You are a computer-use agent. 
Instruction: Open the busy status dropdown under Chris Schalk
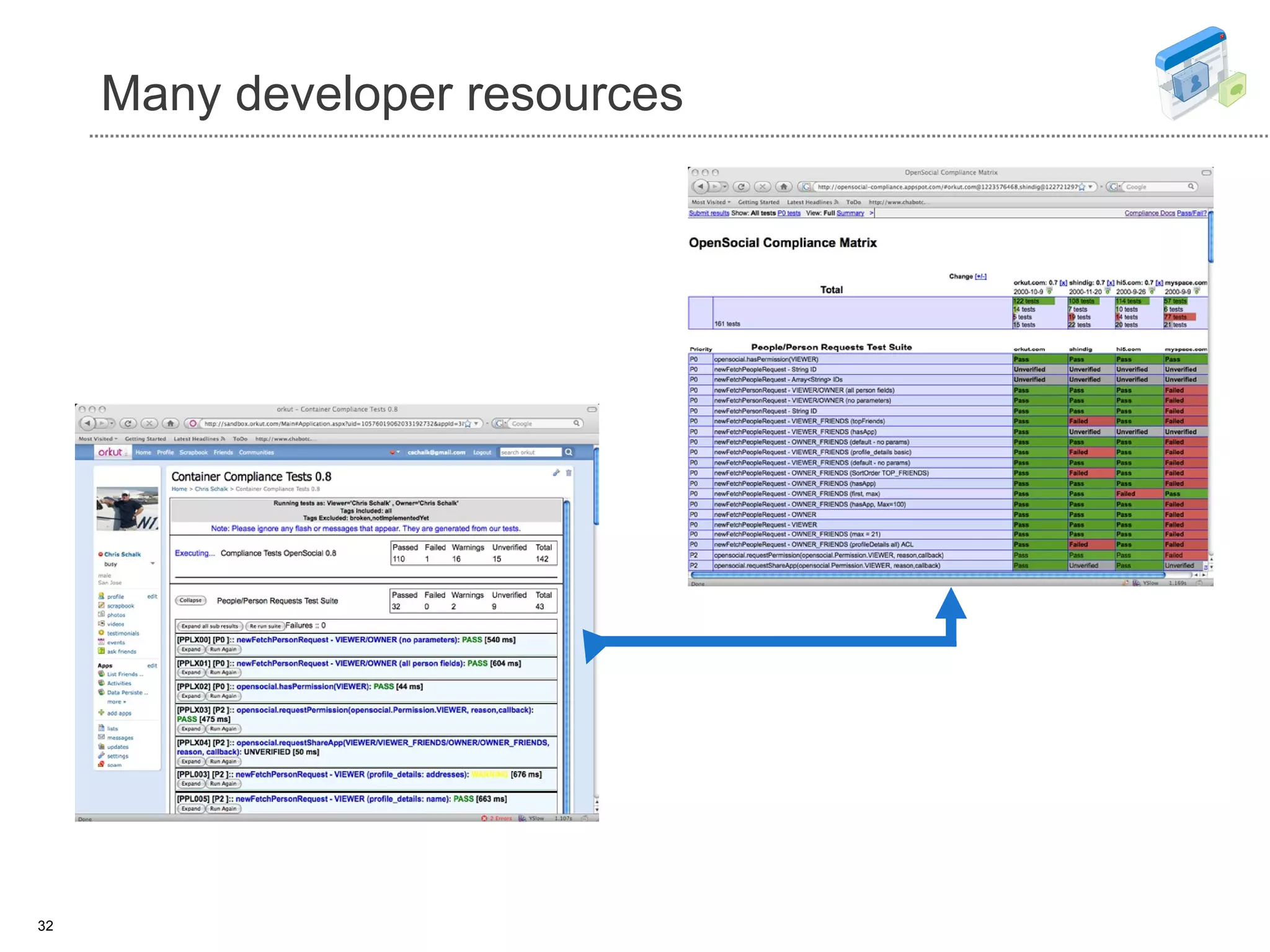point(153,564)
